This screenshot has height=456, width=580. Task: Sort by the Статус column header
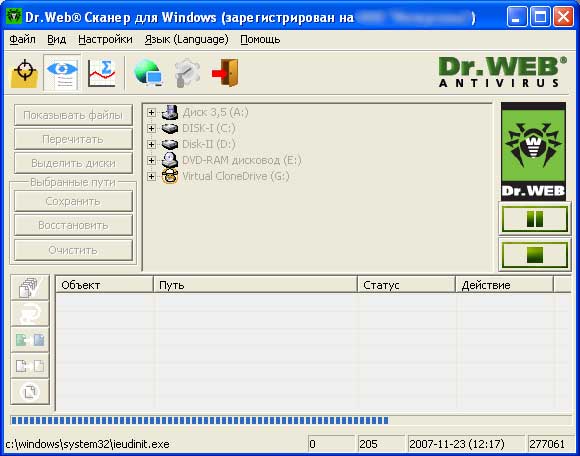point(407,285)
